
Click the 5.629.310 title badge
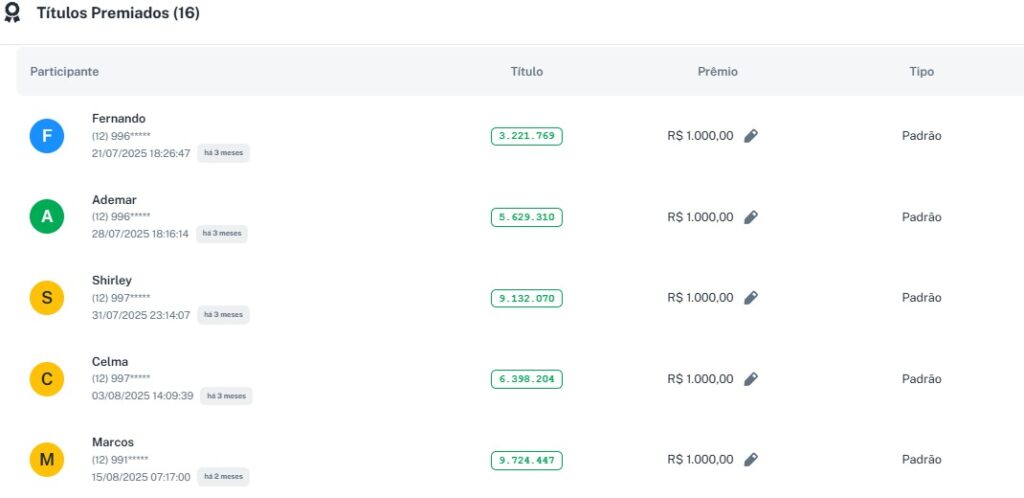[x=527, y=217]
